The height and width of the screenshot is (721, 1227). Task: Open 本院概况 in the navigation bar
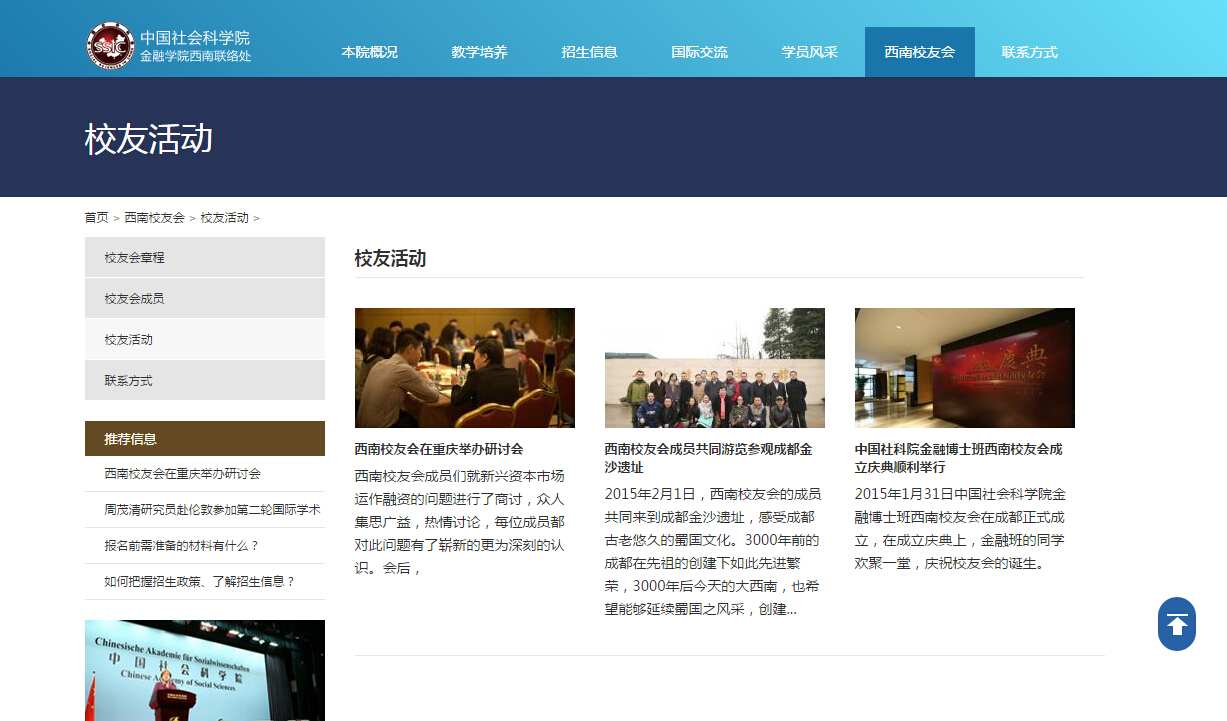tap(369, 52)
